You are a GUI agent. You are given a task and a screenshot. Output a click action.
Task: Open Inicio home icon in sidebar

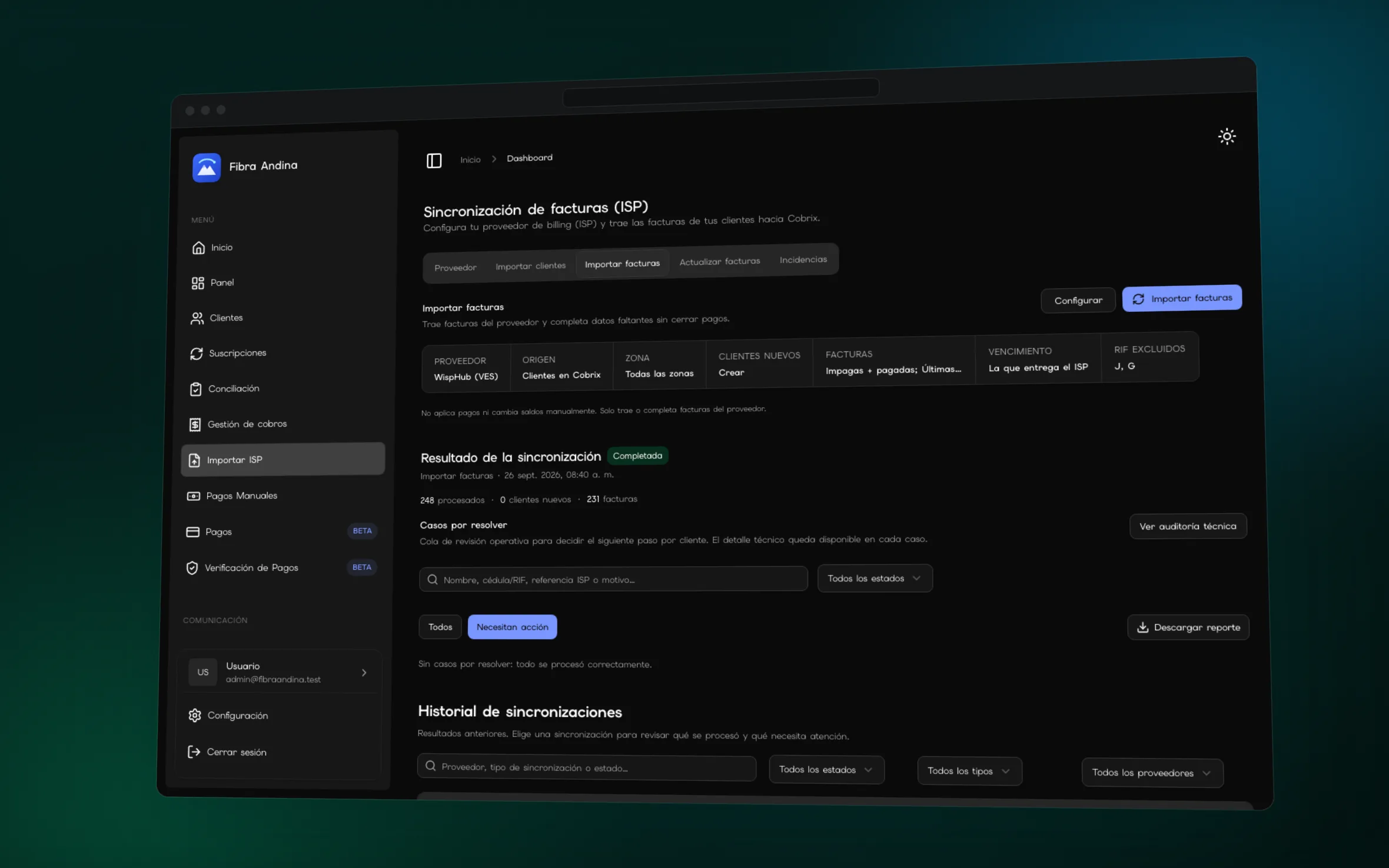(x=198, y=248)
